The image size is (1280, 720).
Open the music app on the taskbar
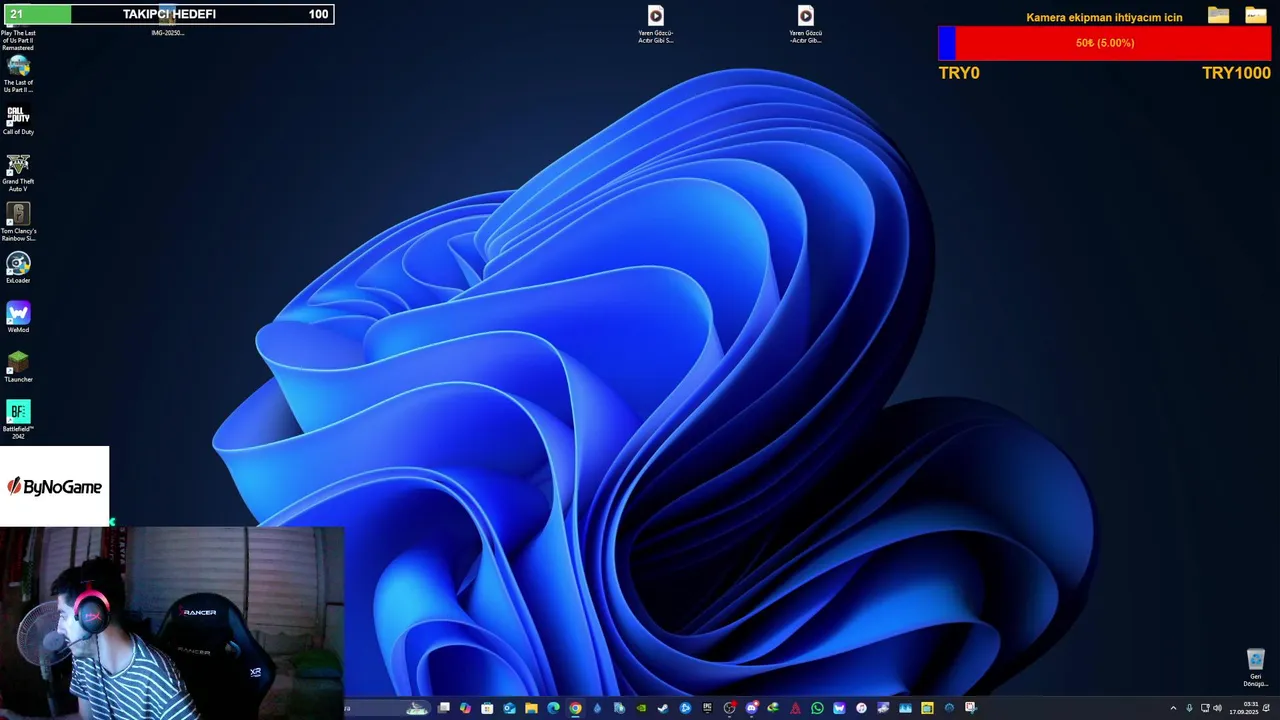click(x=861, y=708)
